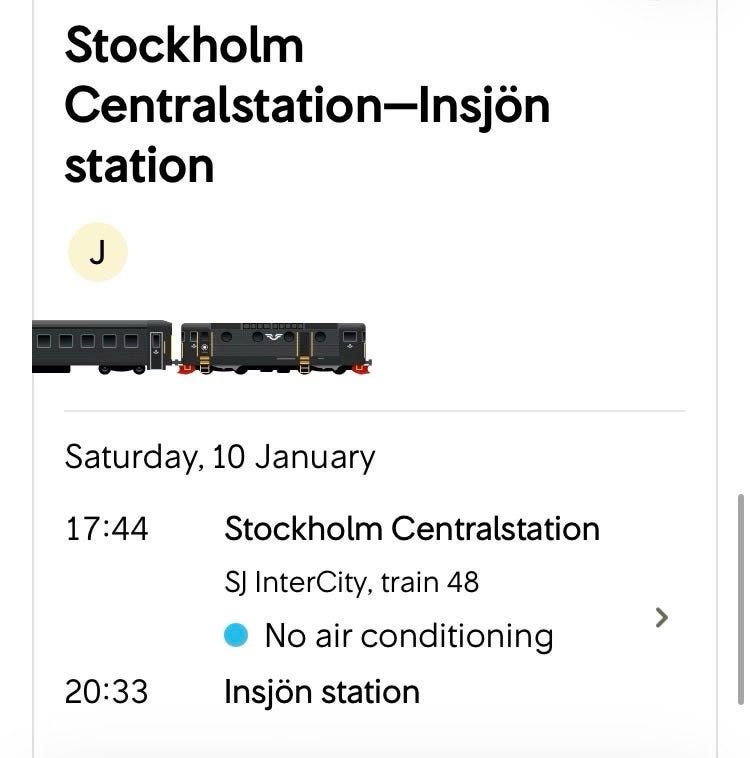Open the SJ InterCity, train 48 details
750x758 pixels.
pyautogui.click(x=351, y=582)
